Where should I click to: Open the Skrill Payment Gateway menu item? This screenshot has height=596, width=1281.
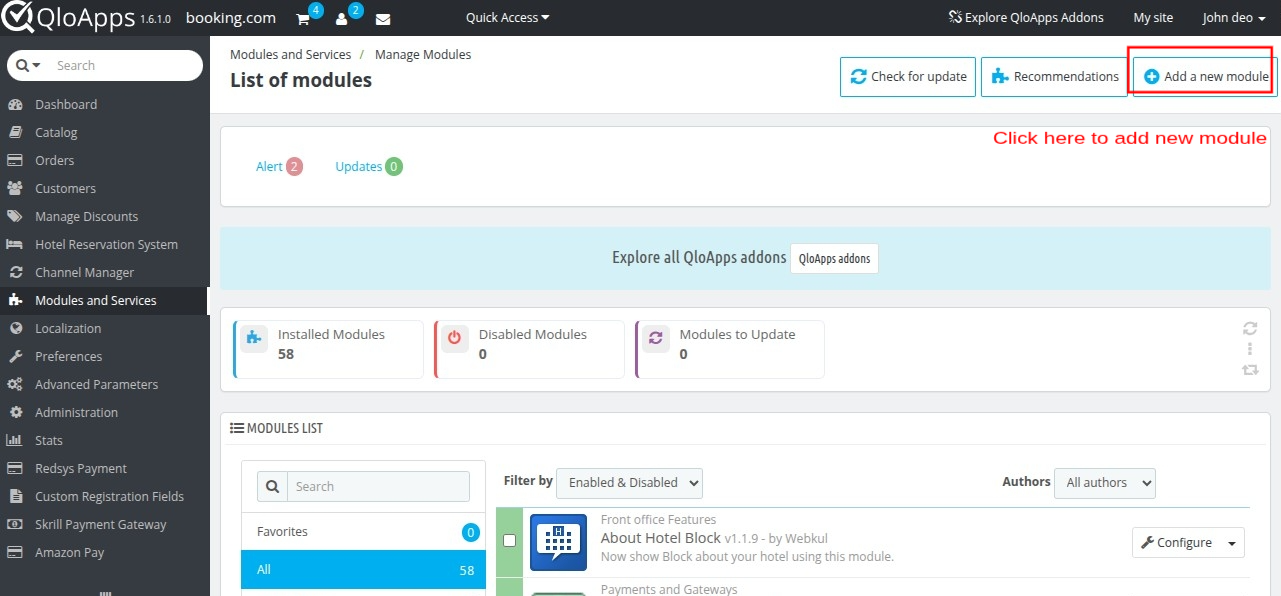pyautogui.click(x=105, y=524)
